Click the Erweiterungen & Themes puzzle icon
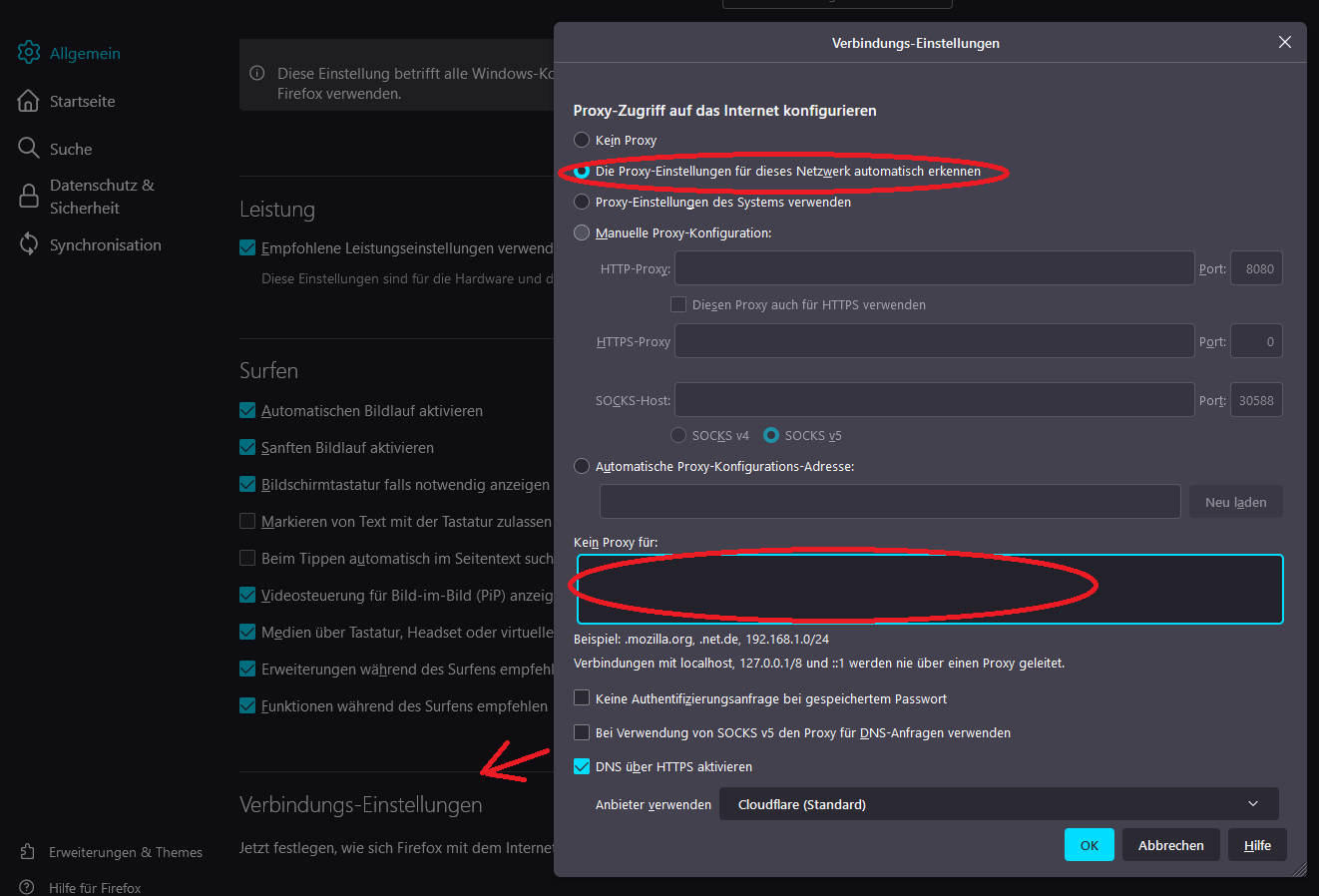 [x=28, y=852]
